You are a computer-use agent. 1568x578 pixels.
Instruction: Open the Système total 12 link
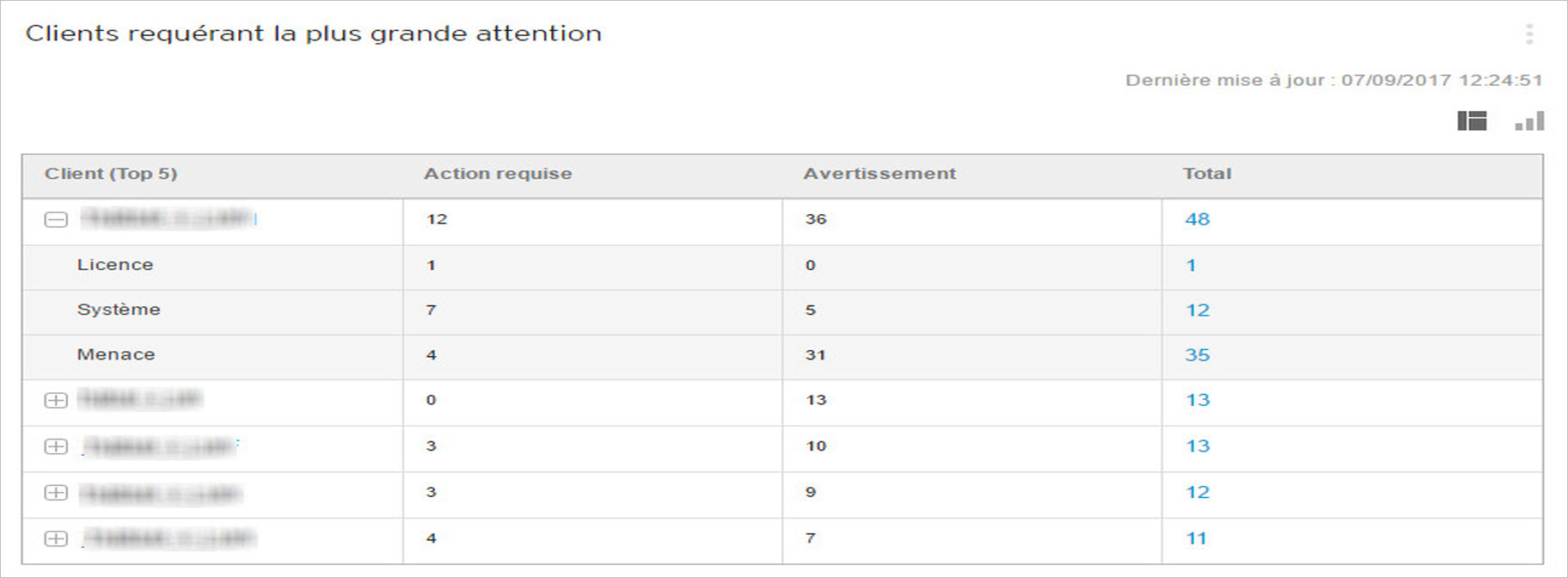1197,311
